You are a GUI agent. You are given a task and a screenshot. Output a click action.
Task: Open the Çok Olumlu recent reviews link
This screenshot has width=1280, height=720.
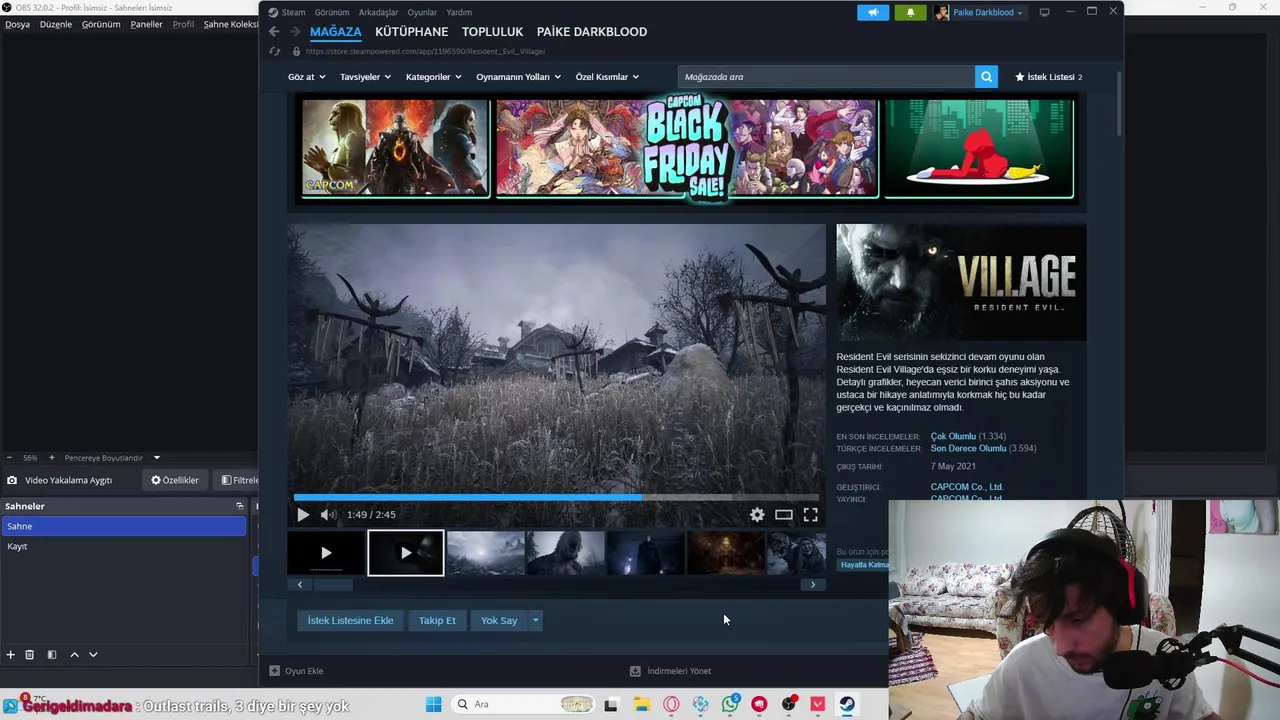pyautogui.click(x=953, y=437)
